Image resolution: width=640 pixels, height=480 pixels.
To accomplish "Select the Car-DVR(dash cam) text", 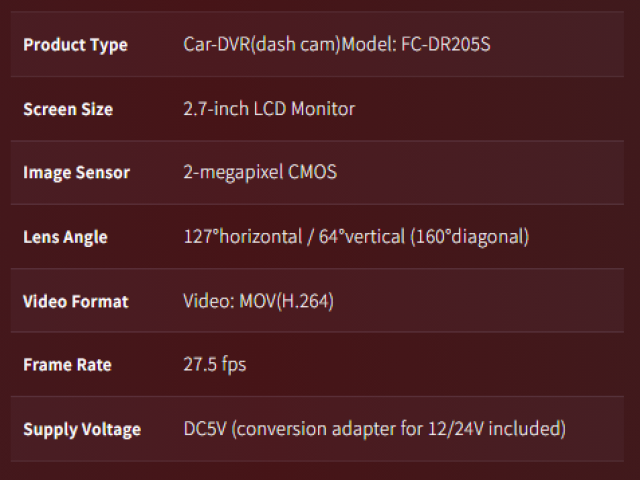I will click(x=262, y=45).
